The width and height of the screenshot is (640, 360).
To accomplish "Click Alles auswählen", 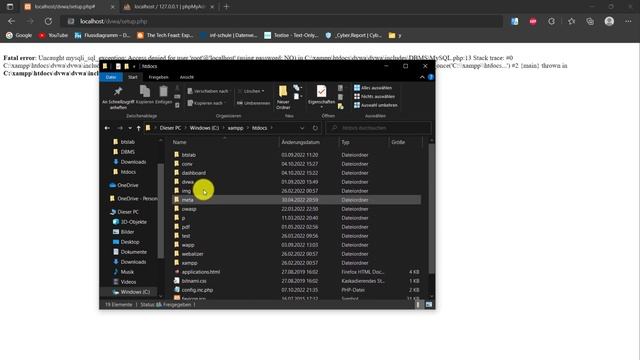I will coord(373,88).
